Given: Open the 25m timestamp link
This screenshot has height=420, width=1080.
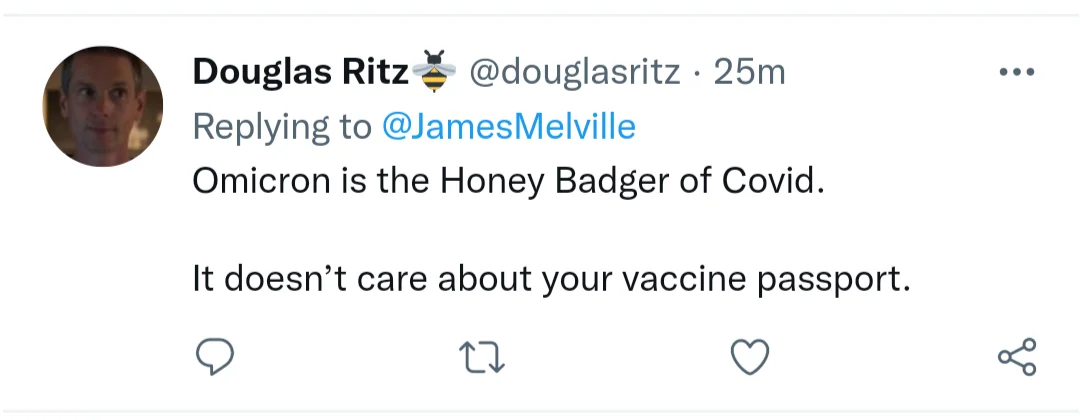Looking at the screenshot, I should [750, 72].
